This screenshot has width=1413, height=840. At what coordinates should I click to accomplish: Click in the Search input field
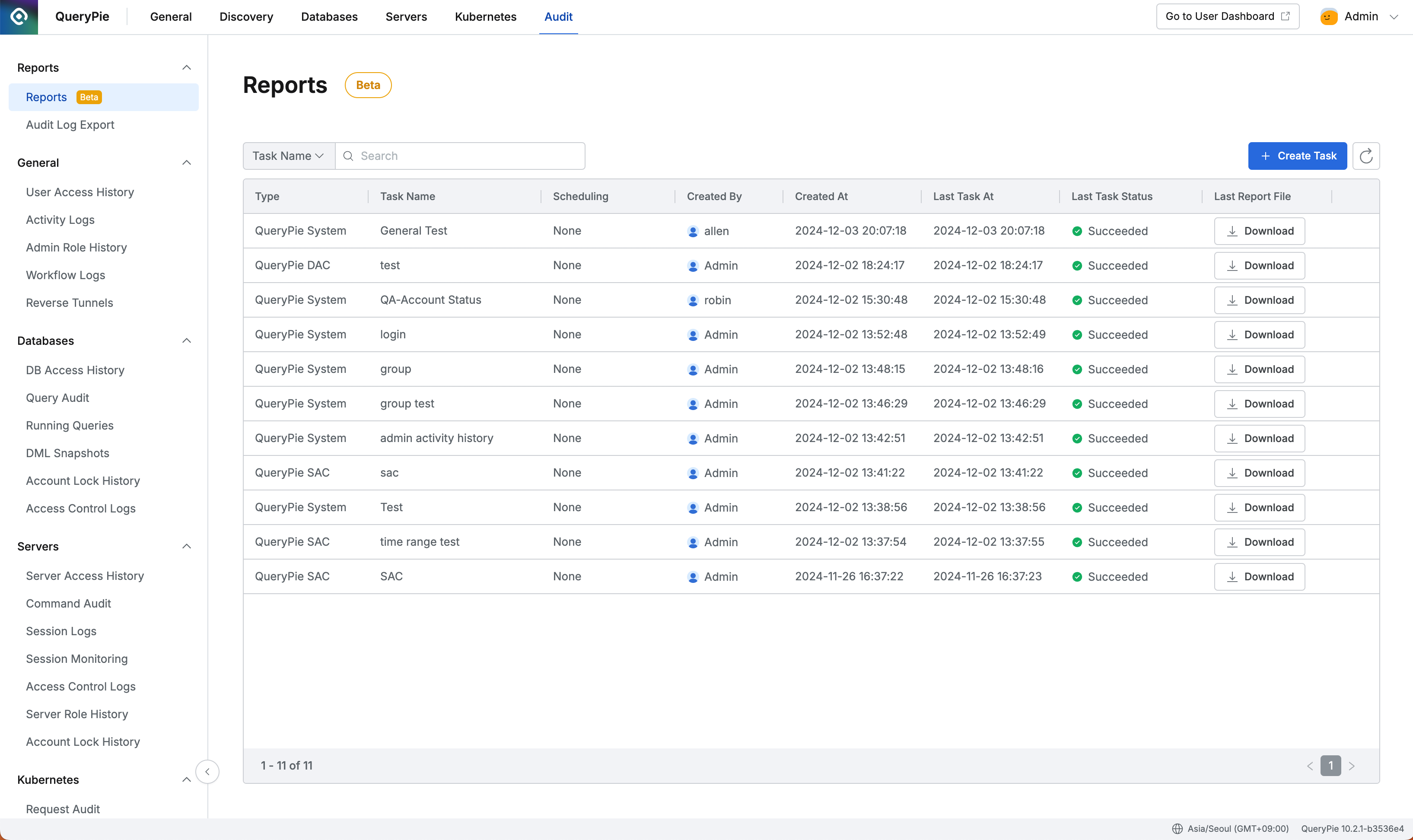click(460, 156)
